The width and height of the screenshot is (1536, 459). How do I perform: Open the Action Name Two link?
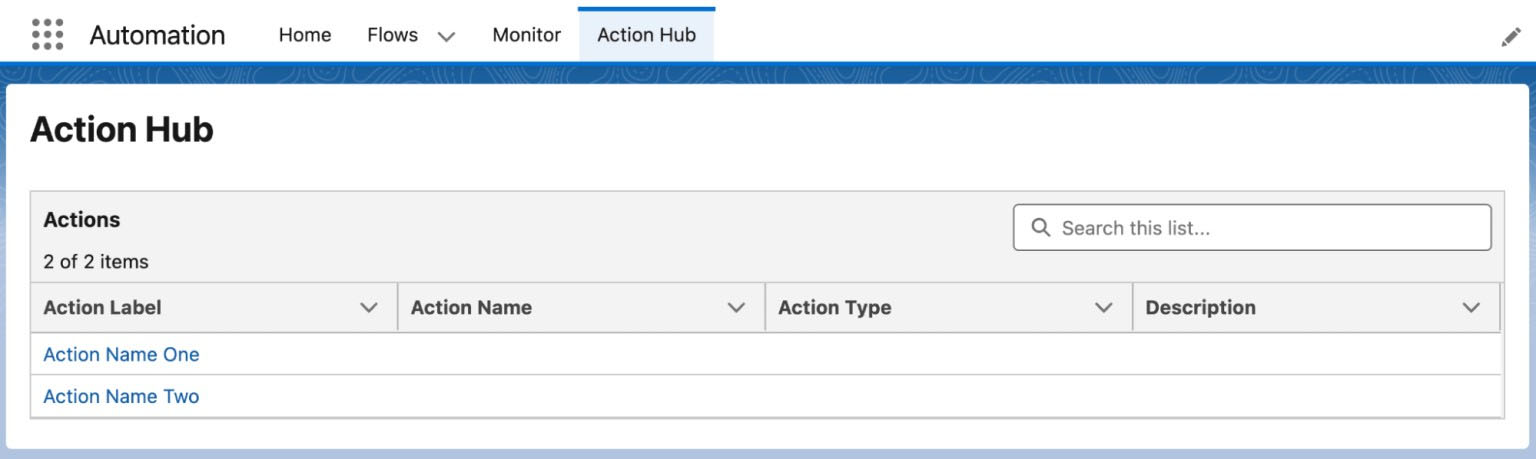121,396
